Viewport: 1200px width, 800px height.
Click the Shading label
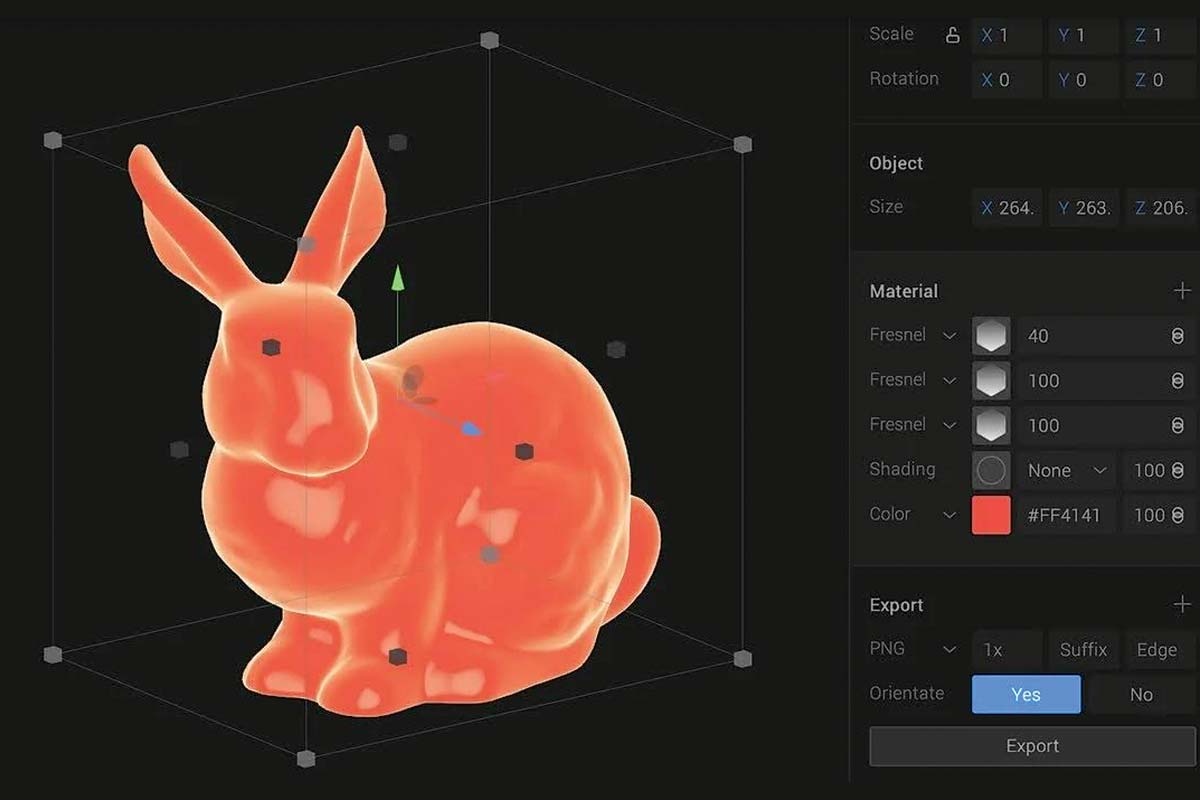(902, 469)
